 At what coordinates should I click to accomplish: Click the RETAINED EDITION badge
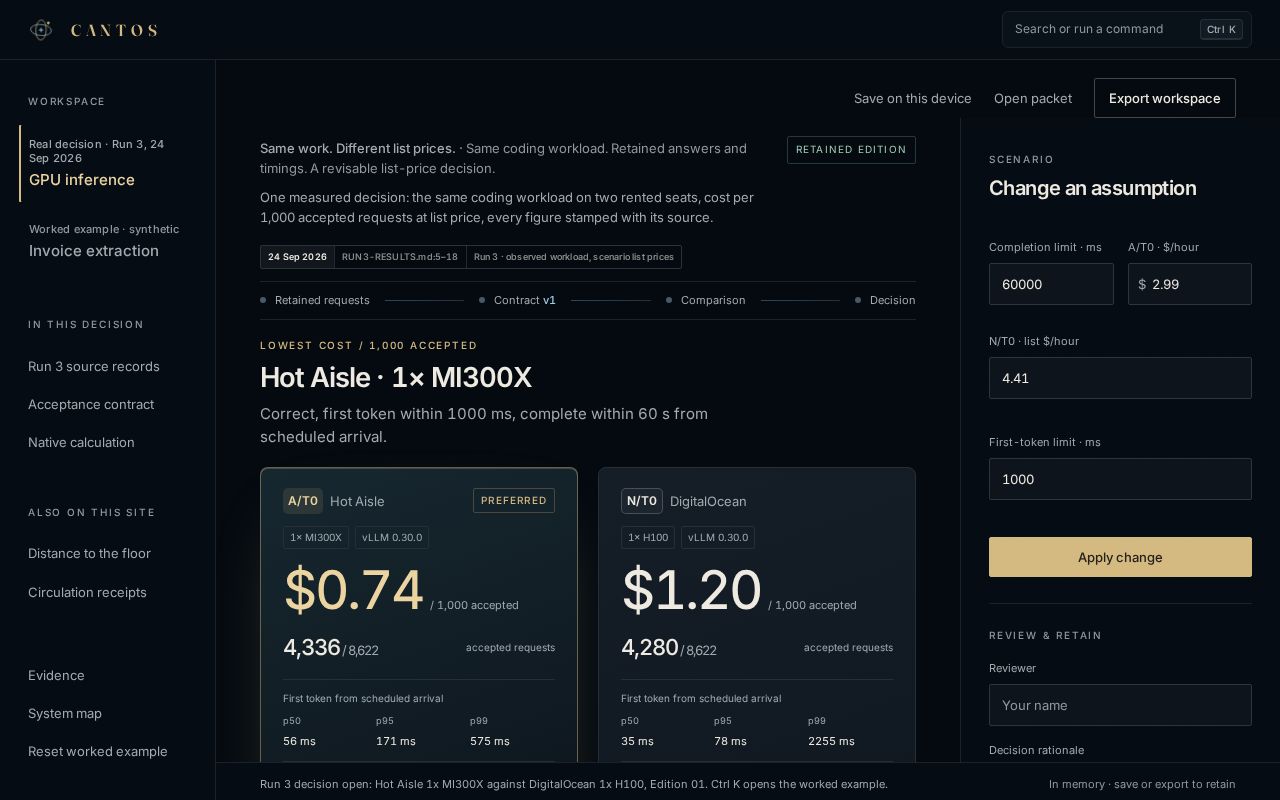click(851, 150)
